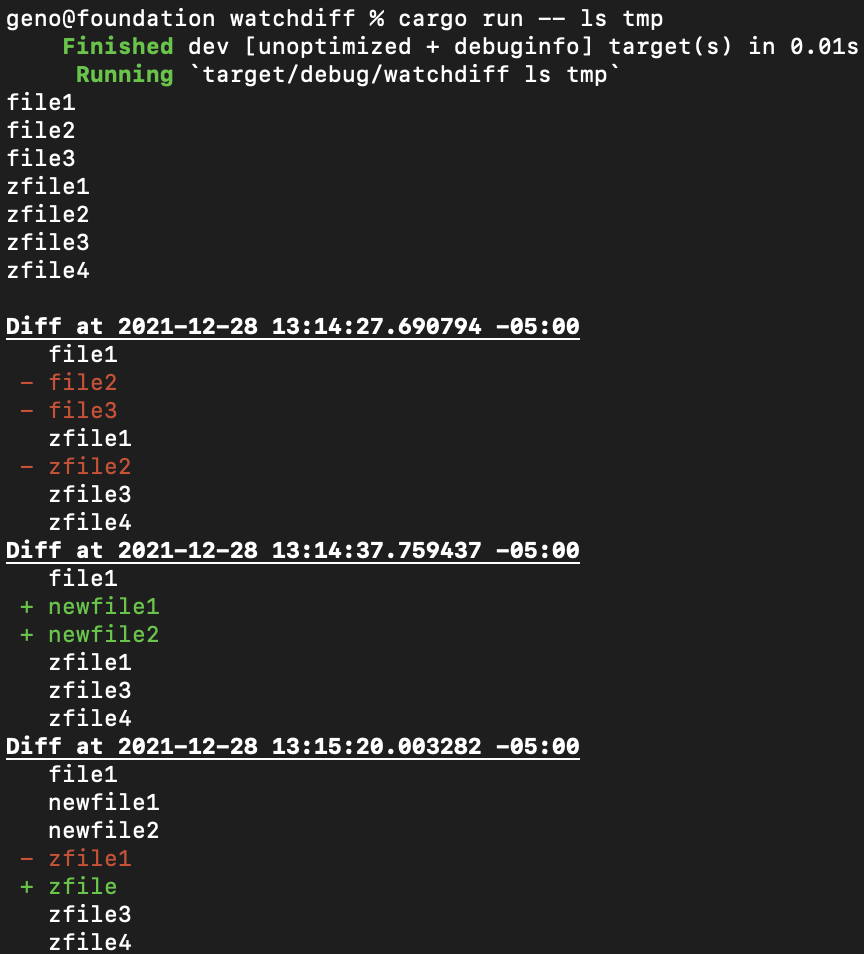The height and width of the screenshot is (954, 864).
Task: Click the plus sign before green "newfile1"
Action: pos(27,606)
